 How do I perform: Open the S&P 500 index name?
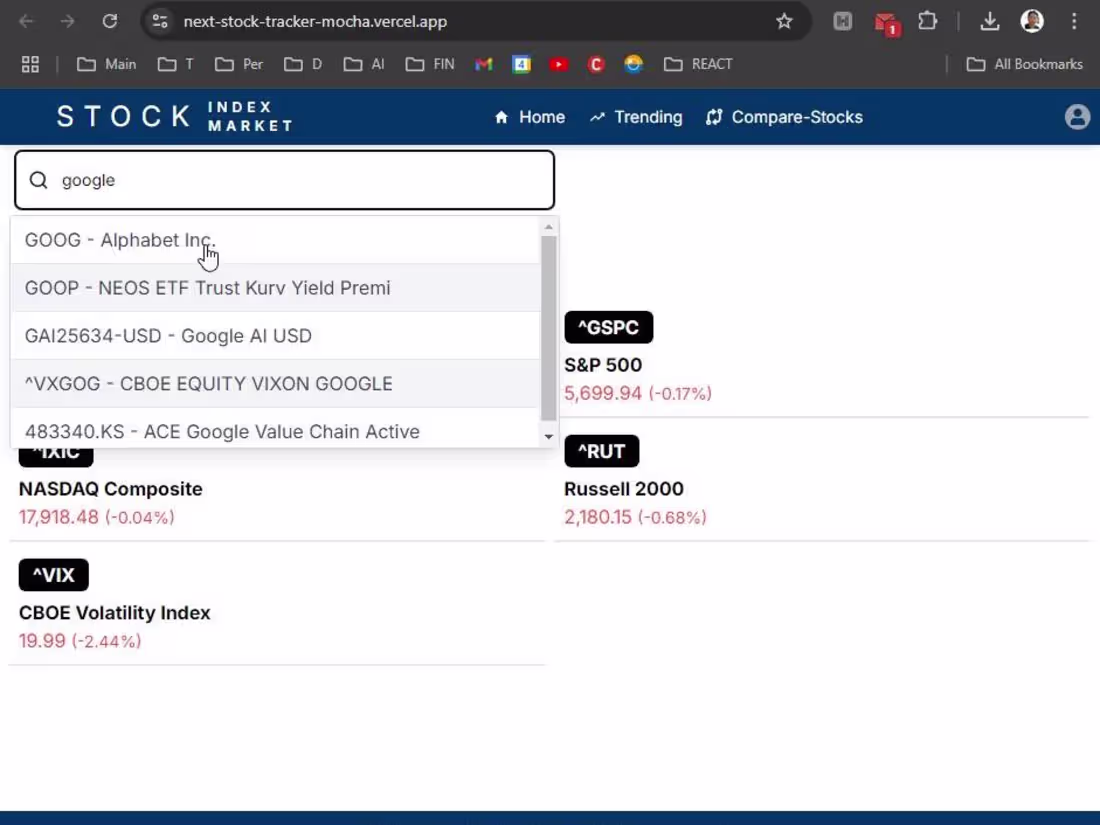[x=603, y=365]
